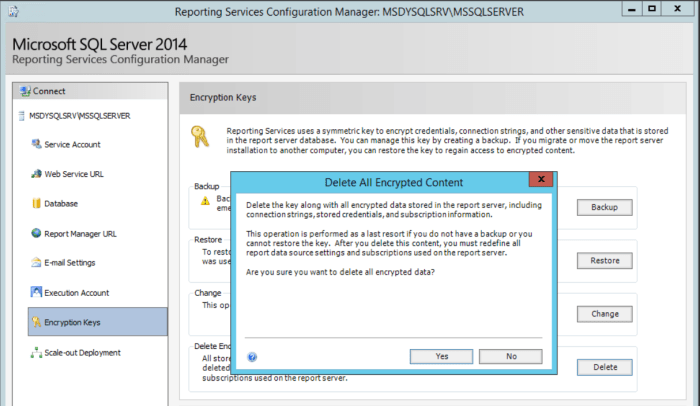Click the Execution Account icon
Screen dimensions: 700x406
tap(36, 292)
